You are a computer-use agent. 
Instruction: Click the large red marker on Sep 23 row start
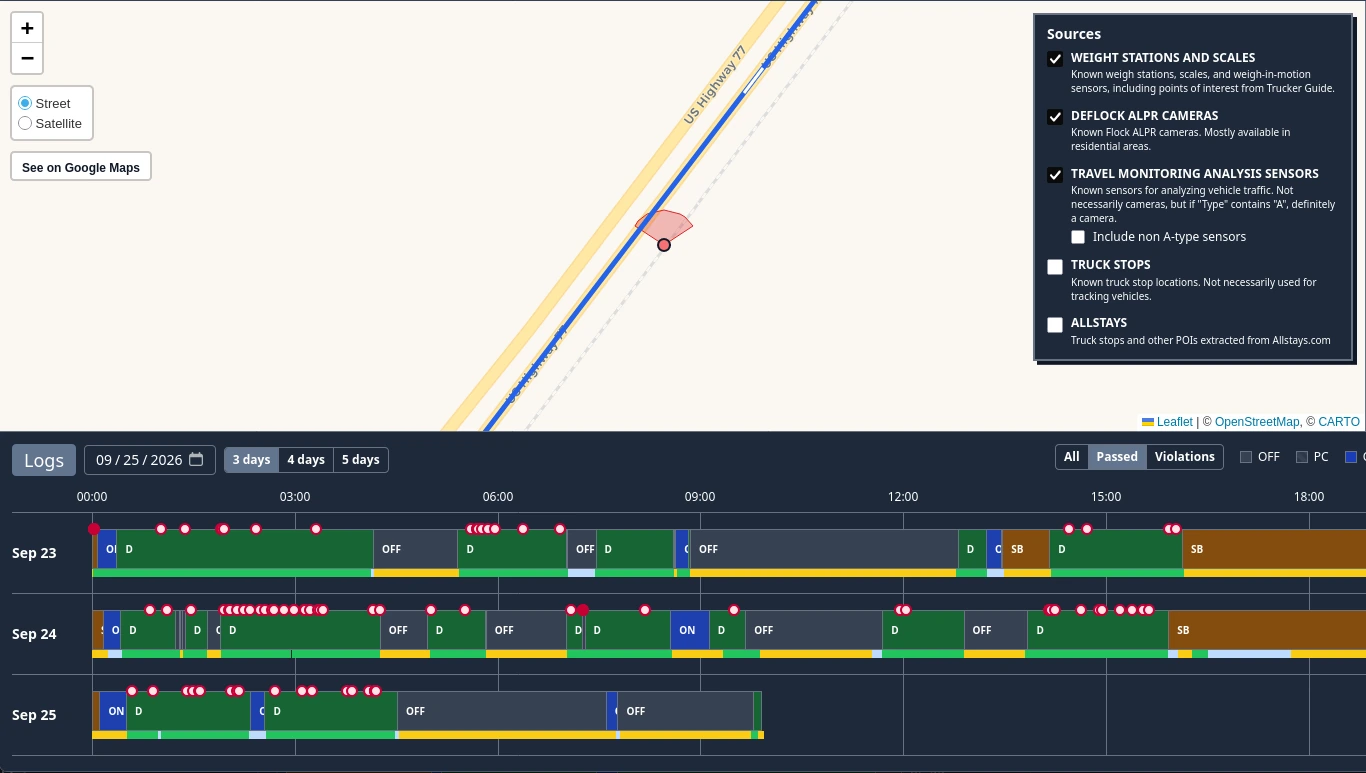(x=94, y=529)
